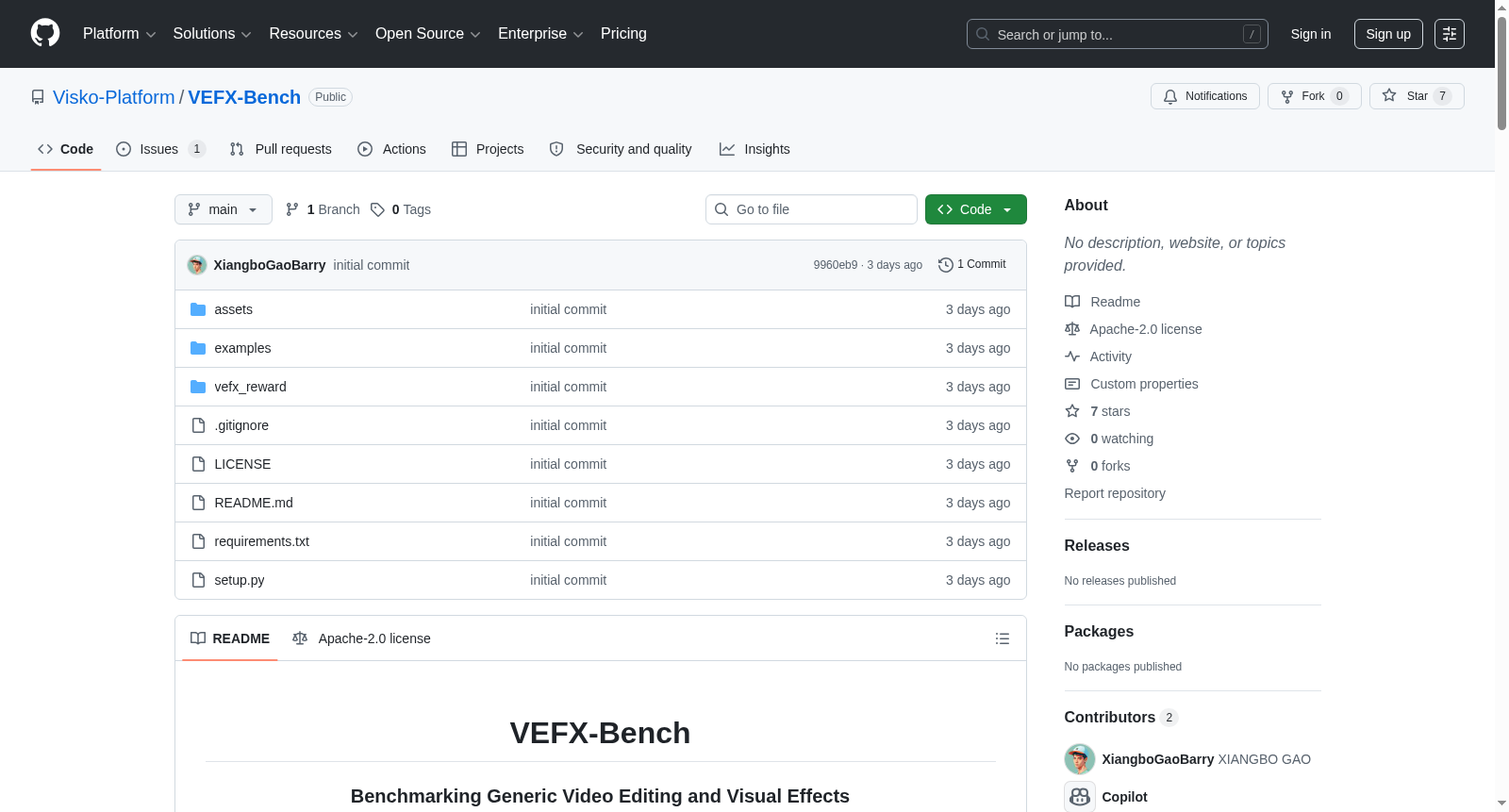Screen dimensions: 1509x812
Task: Expand the Open Source menu
Action: pos(427,34)
